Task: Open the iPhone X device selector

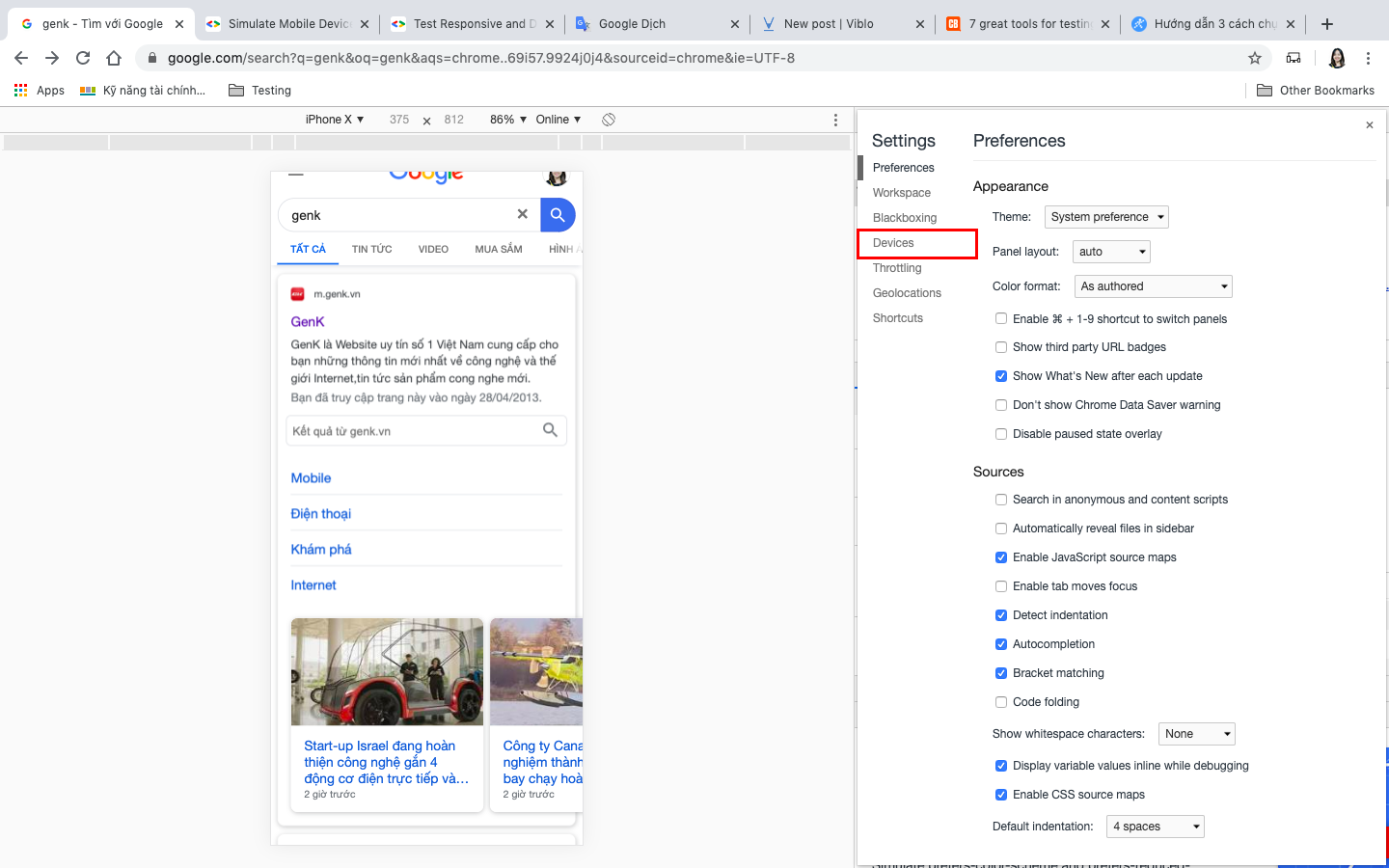Action: [334, 120]
